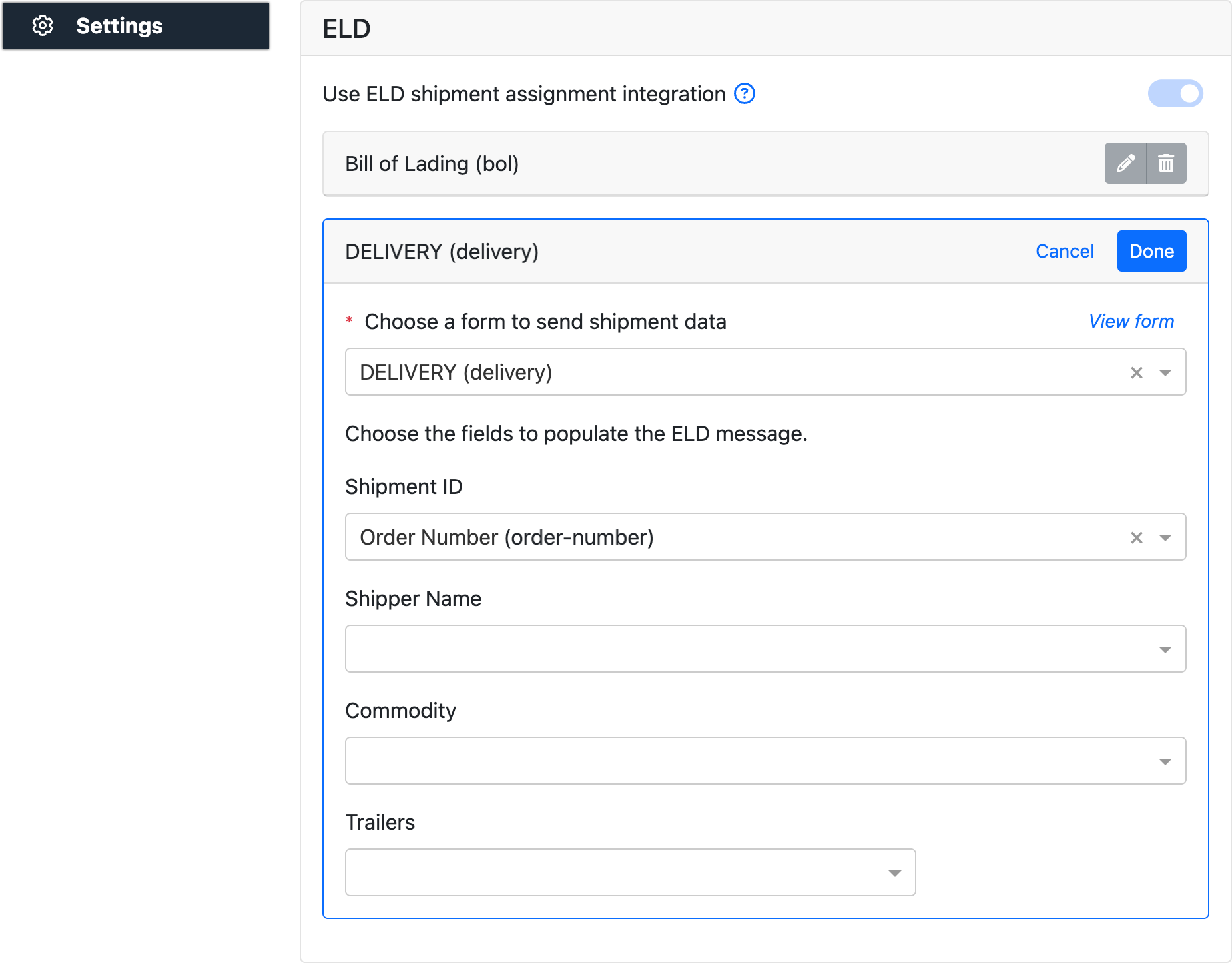
Task: Open the Shipment ID dropdown
Action: pyautogui.click(x=1164, y=537)
